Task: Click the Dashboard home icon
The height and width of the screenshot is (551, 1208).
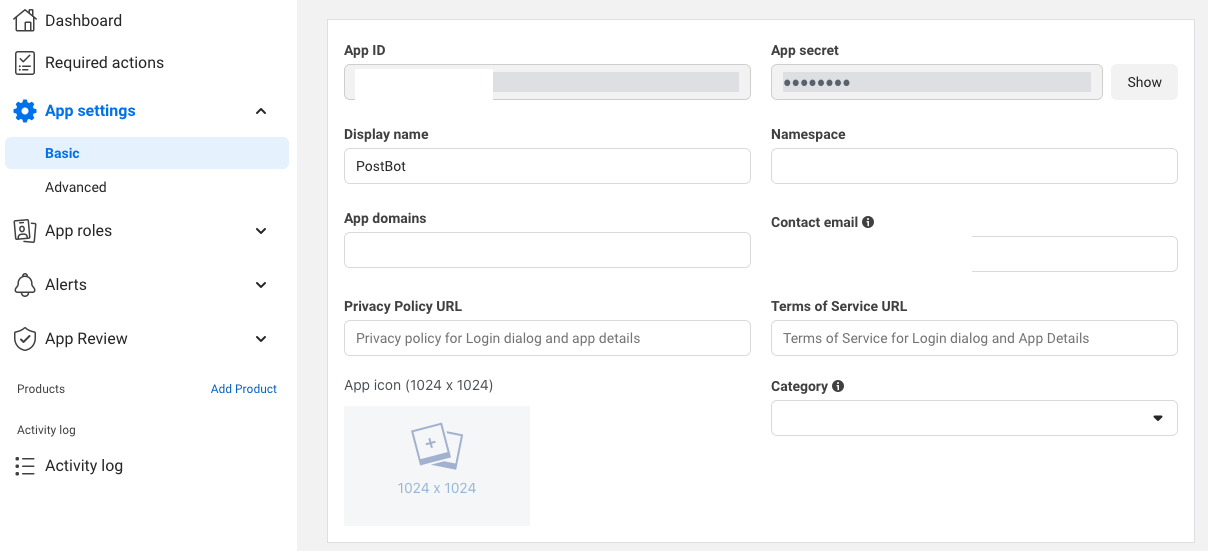Action: tap(25, 21)
